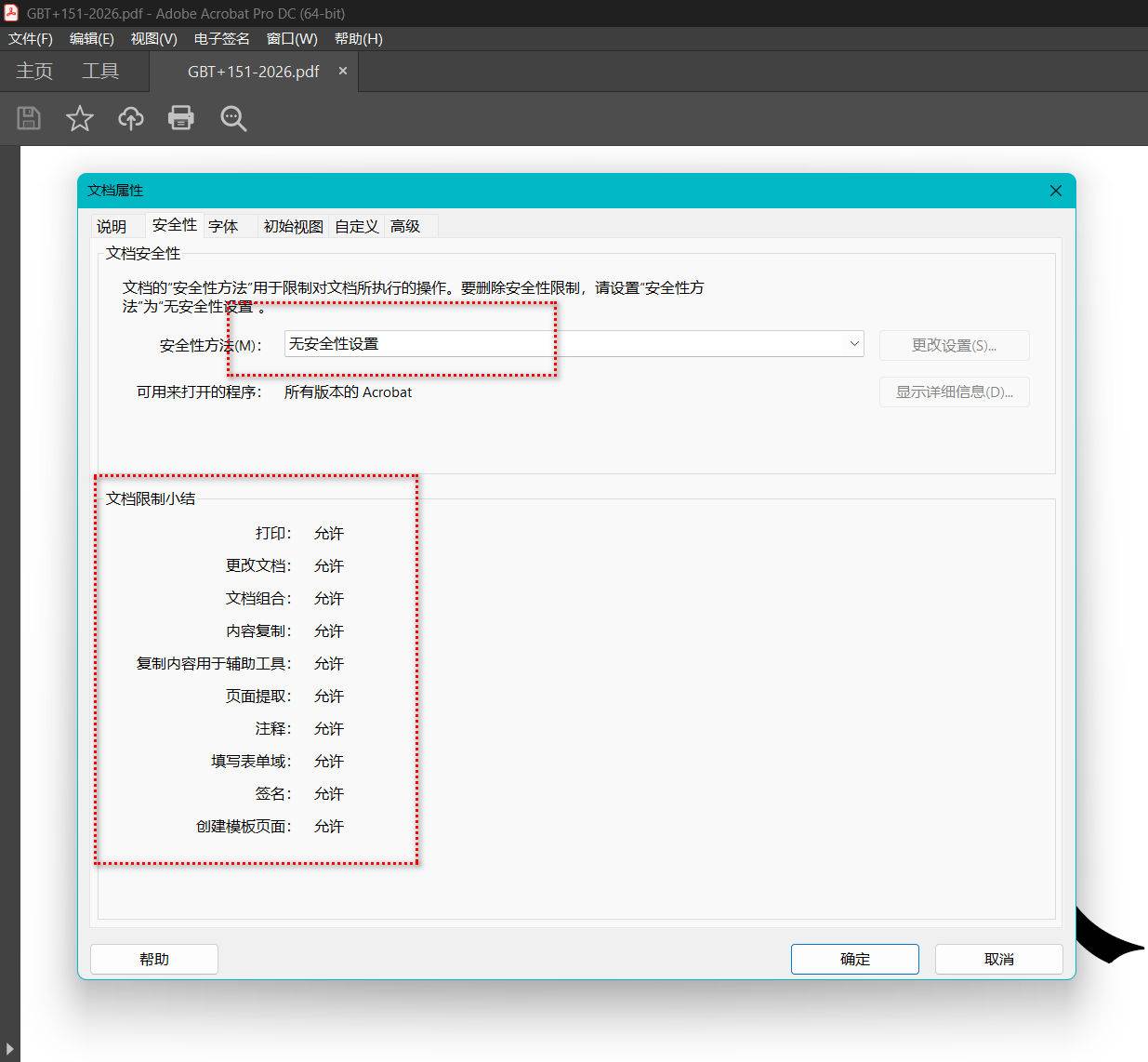The width and height of the screenshot is (1148, 1062).
Task: Click the 帮助 button in dialog
Action: [x=154, y=959]
